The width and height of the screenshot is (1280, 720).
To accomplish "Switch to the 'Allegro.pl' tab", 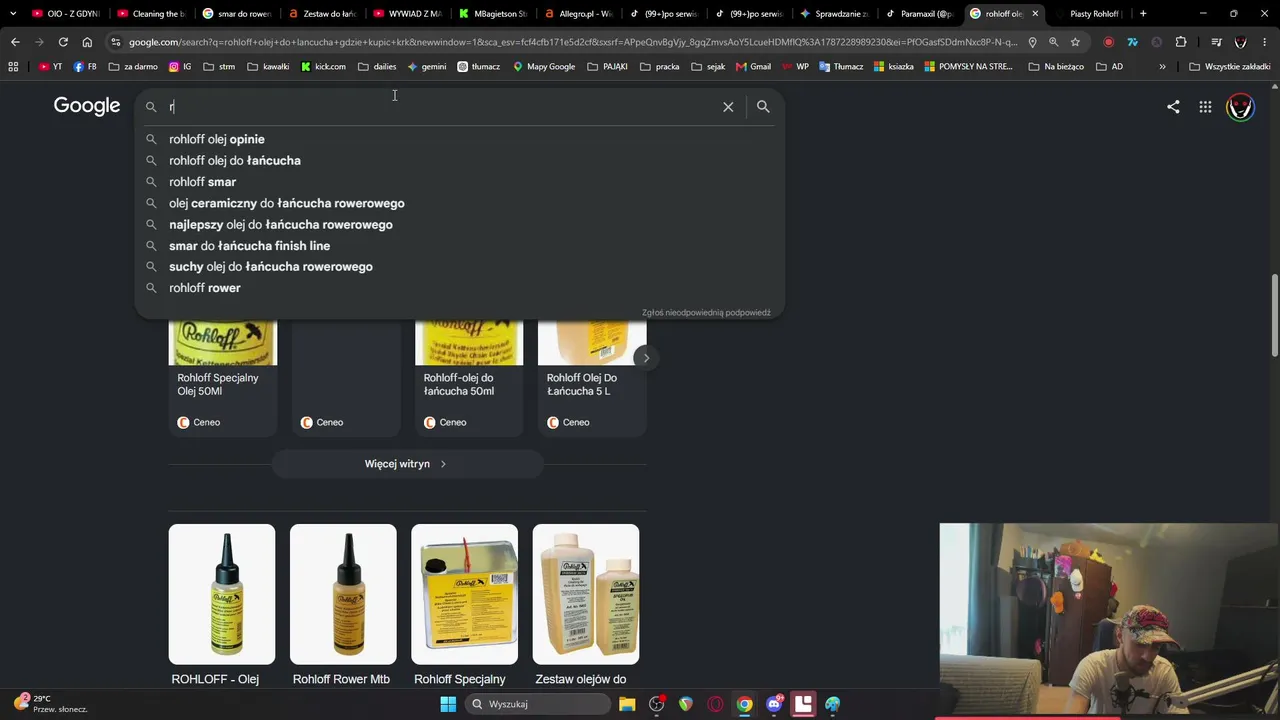I will click(578, 14).
